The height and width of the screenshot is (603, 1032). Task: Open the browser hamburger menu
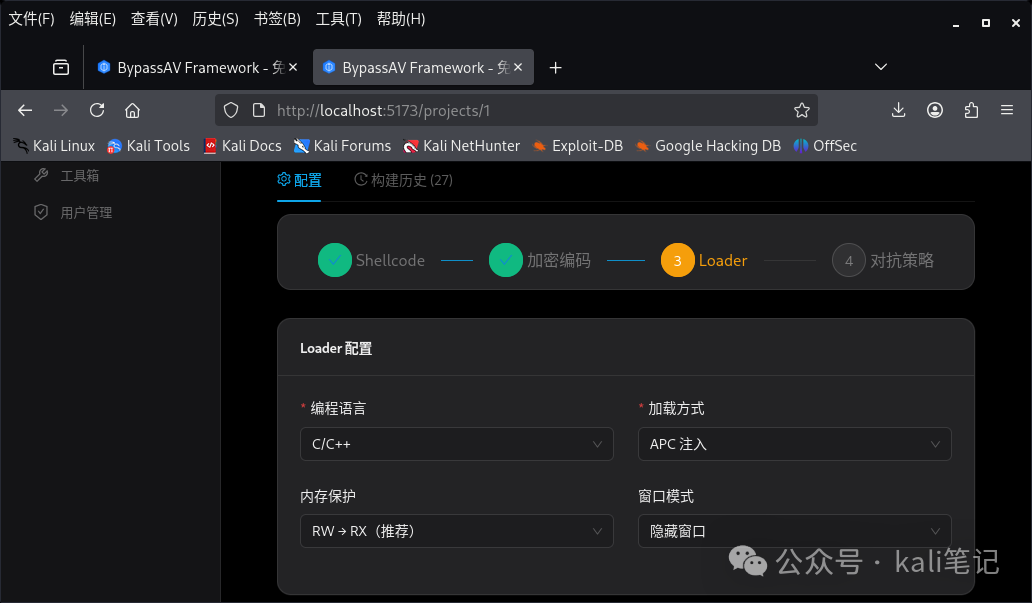(x=1006, y=110)
